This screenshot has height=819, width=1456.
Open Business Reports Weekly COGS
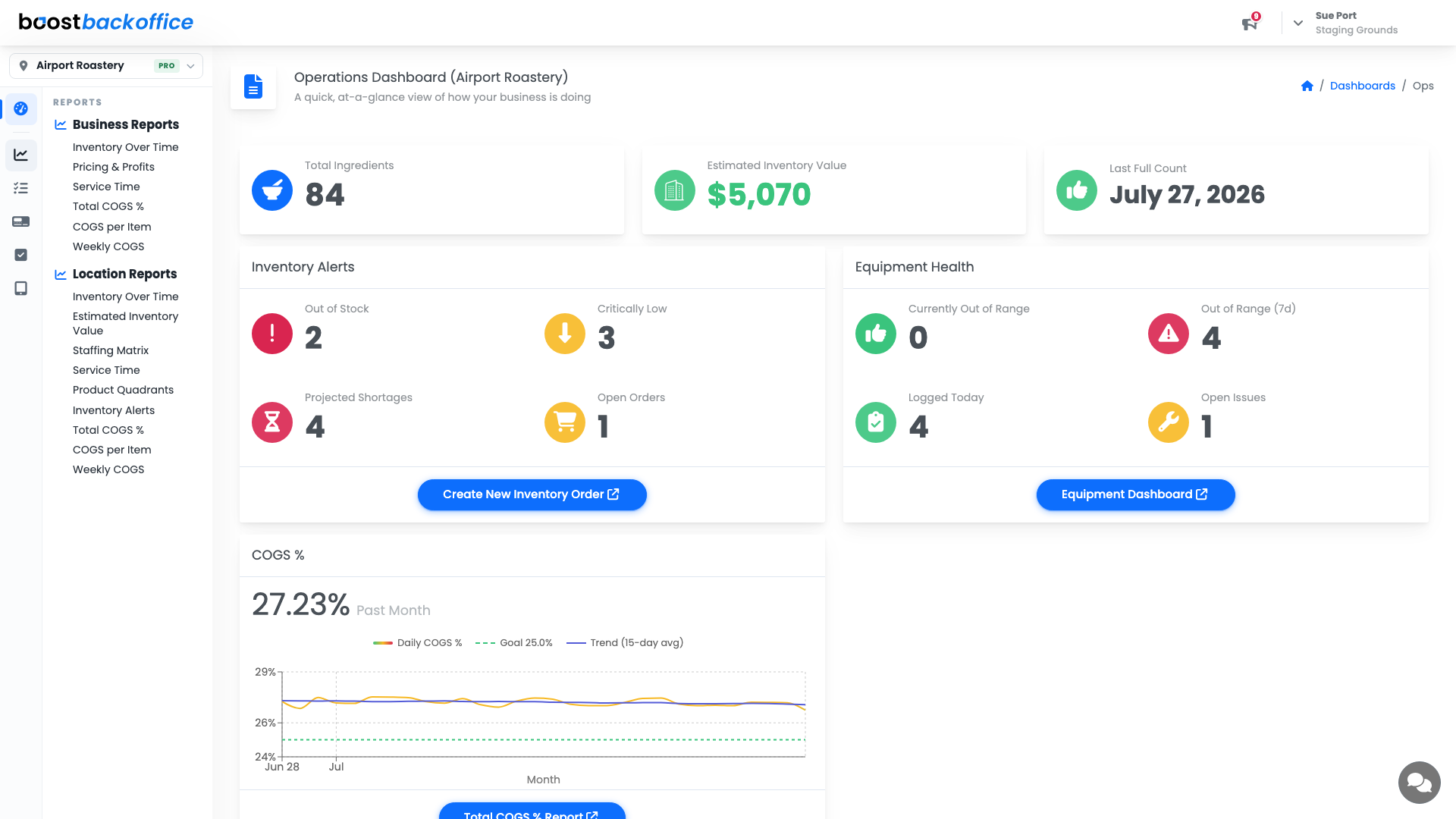click(x=108, y=246)
